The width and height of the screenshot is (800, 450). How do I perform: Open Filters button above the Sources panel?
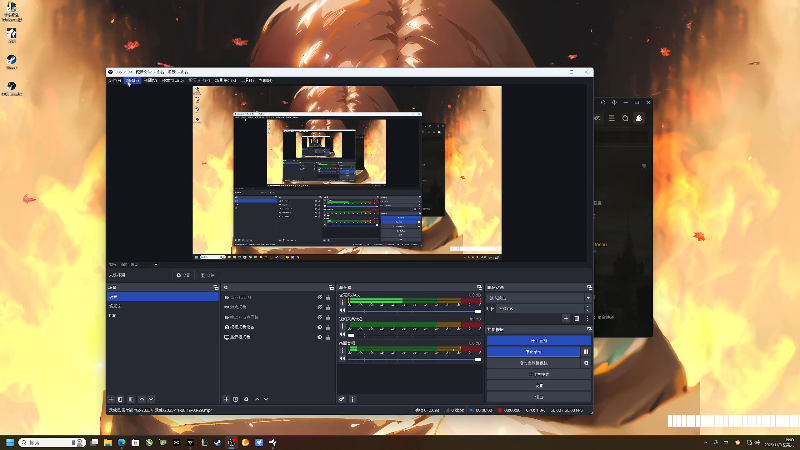pos(207,275)
